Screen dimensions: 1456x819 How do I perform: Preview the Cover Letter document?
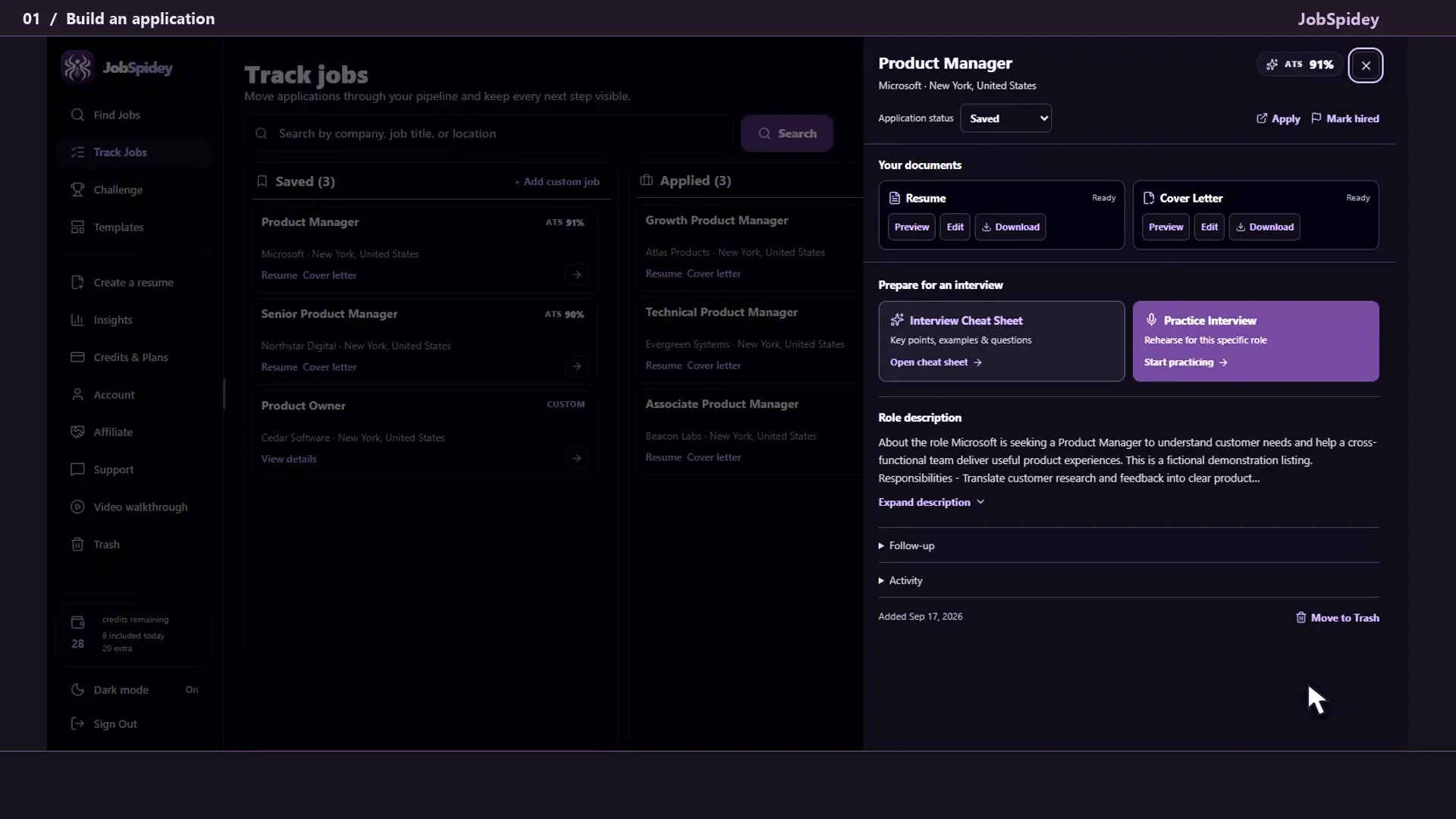click(x=1166, y=227)
